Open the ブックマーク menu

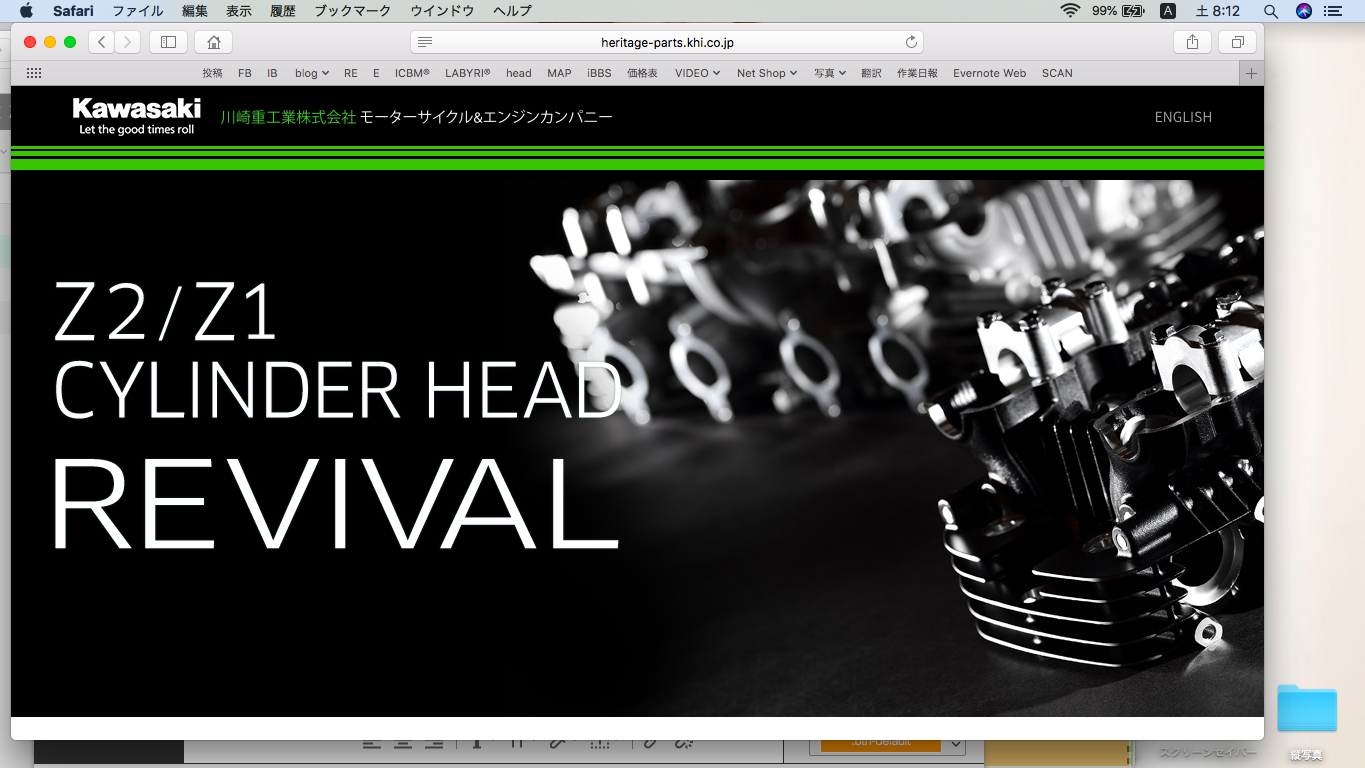(353, 11)
